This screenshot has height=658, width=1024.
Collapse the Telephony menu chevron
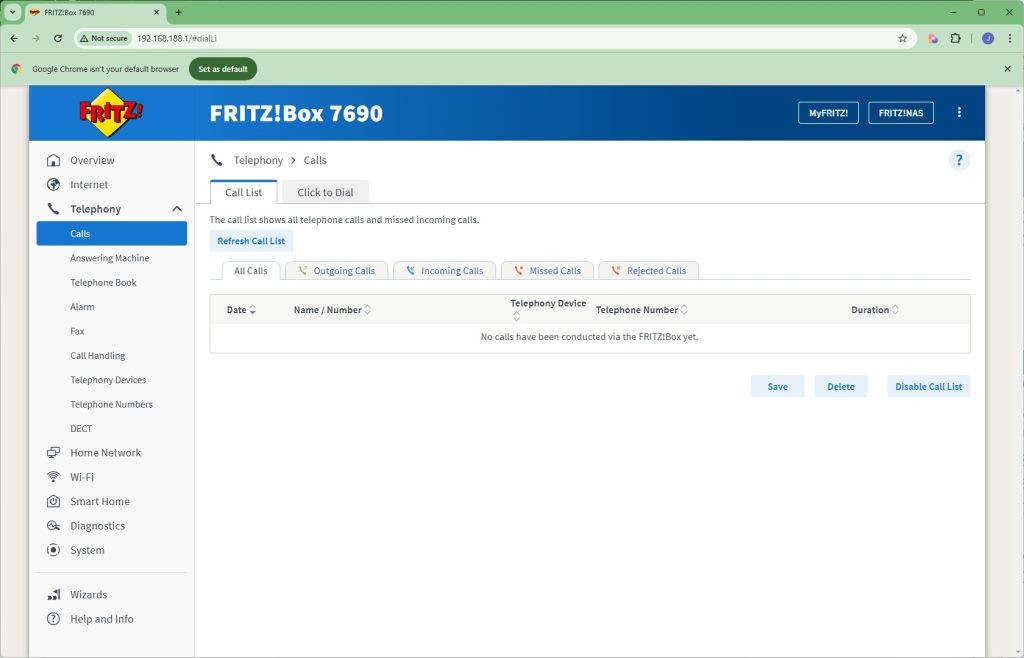pos(177,209)
